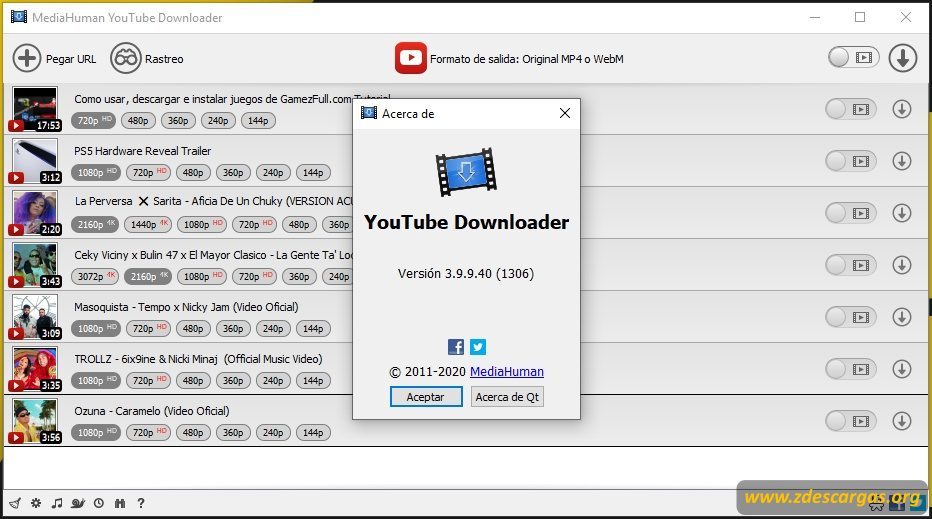The width and height of the screenshot is (932, 519).
Task: Click the Aceptar button
Action: point(426,397)
